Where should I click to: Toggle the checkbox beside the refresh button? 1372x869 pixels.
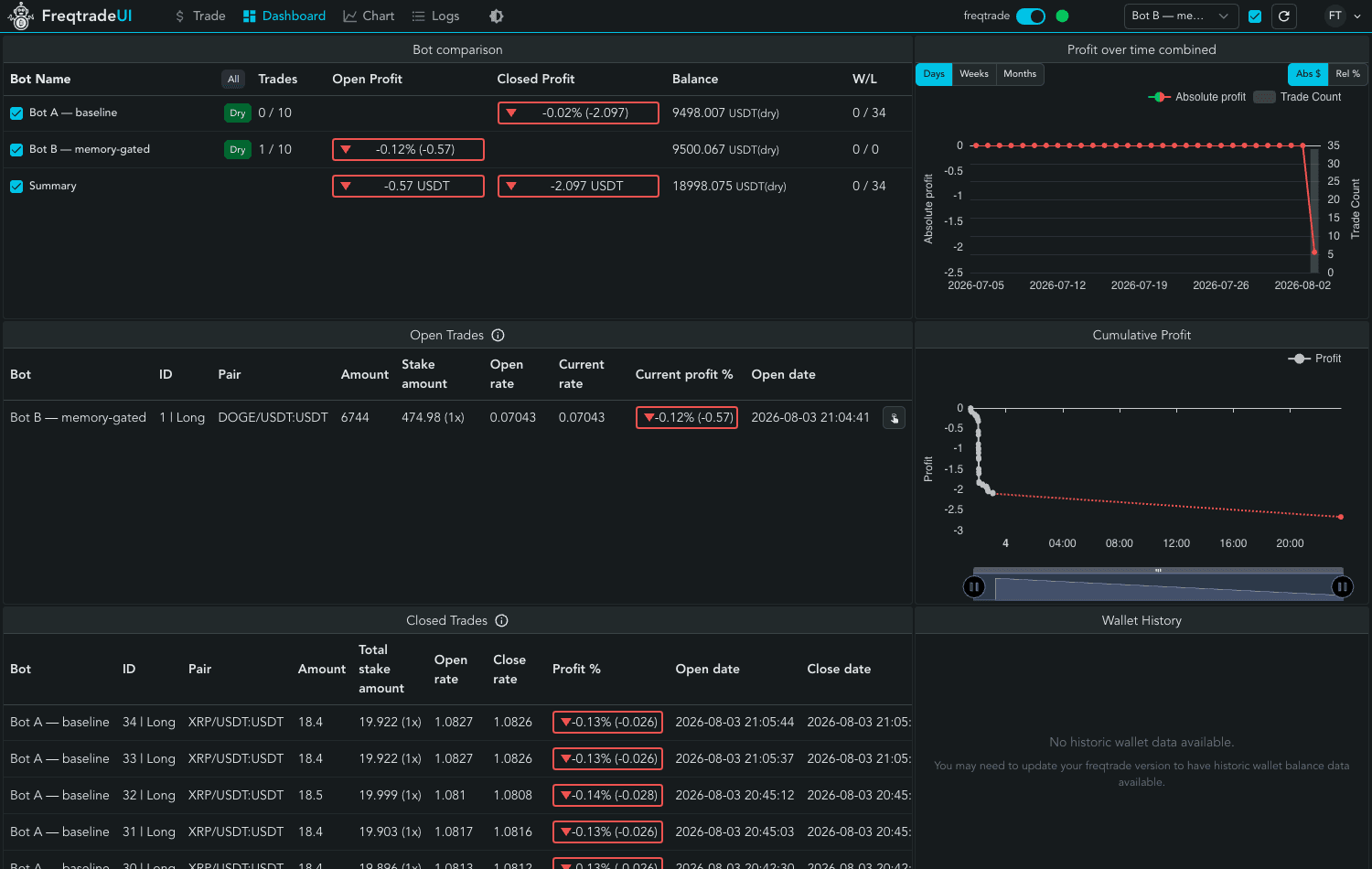1255,16
